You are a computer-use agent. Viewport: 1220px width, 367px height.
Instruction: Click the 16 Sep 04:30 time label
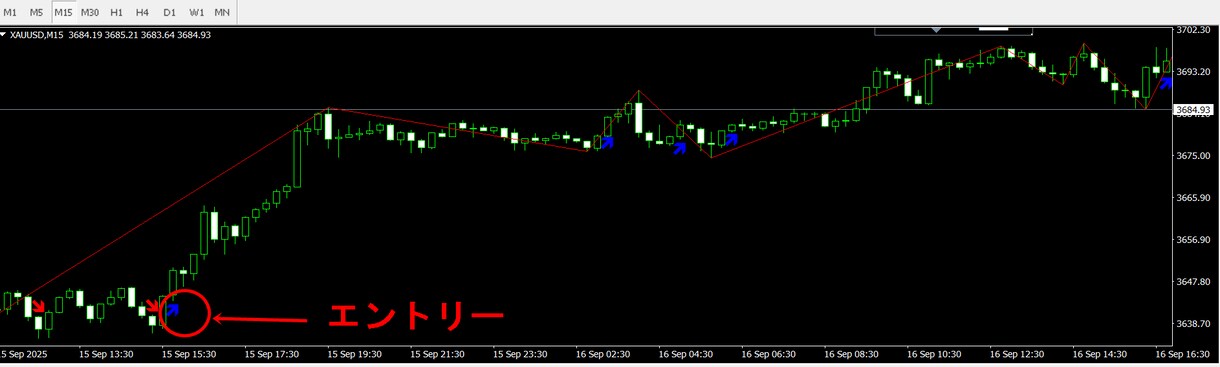tap(687, 354)
